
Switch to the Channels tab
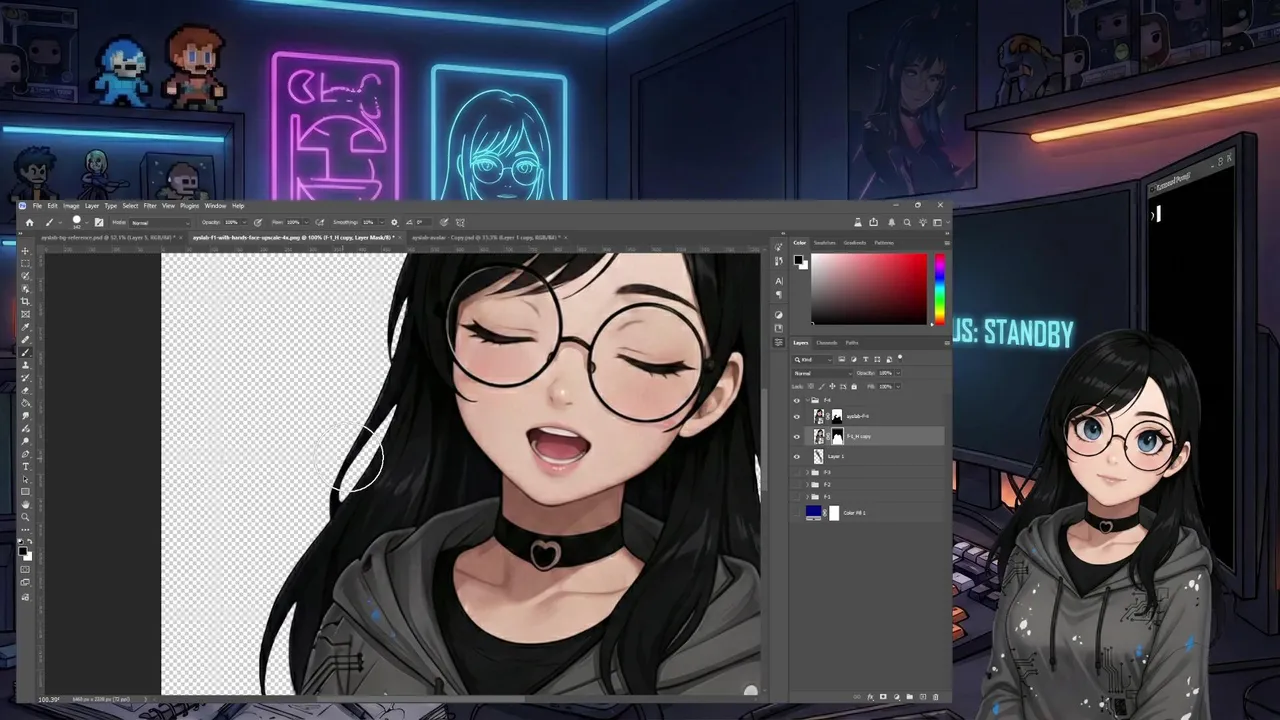(x=827, y=343)
